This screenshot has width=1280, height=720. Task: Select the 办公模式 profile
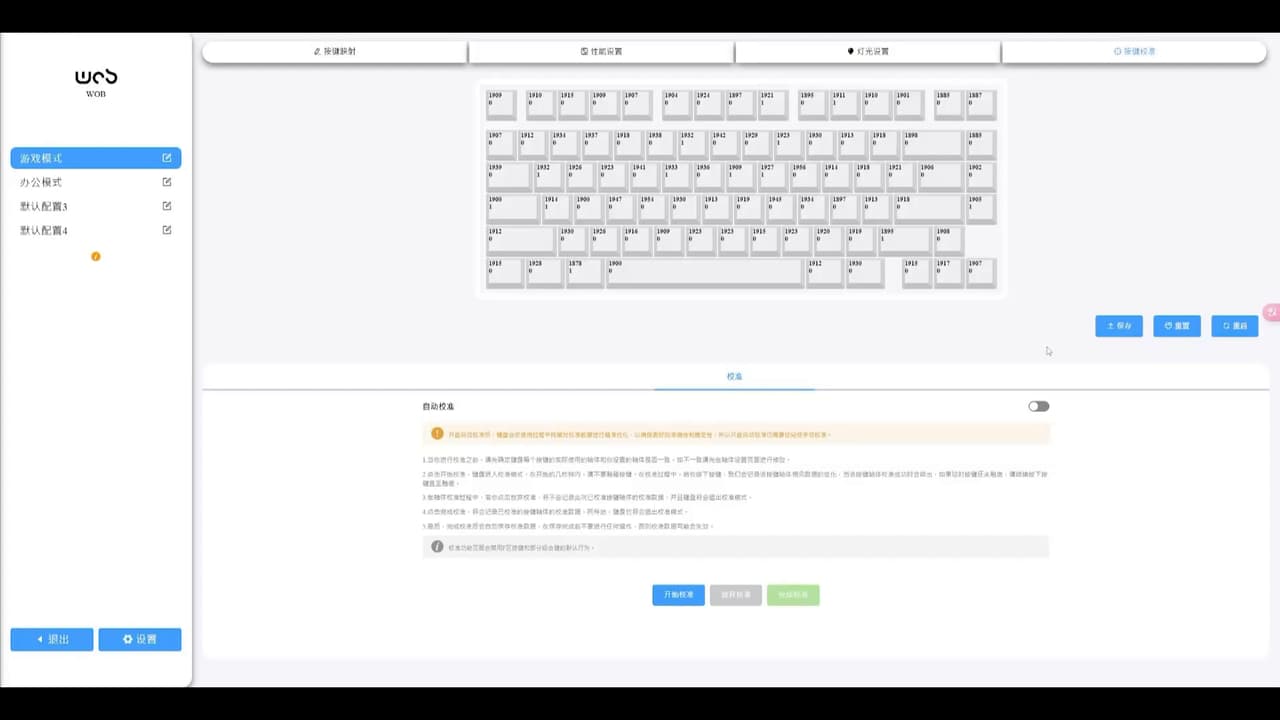point(42,182)
